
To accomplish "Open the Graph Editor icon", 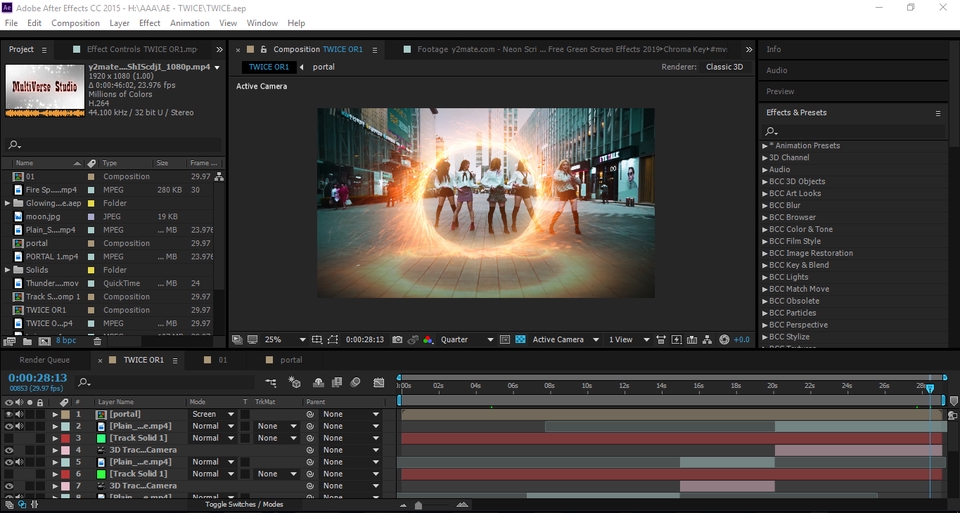I will (x=378, y=382).
